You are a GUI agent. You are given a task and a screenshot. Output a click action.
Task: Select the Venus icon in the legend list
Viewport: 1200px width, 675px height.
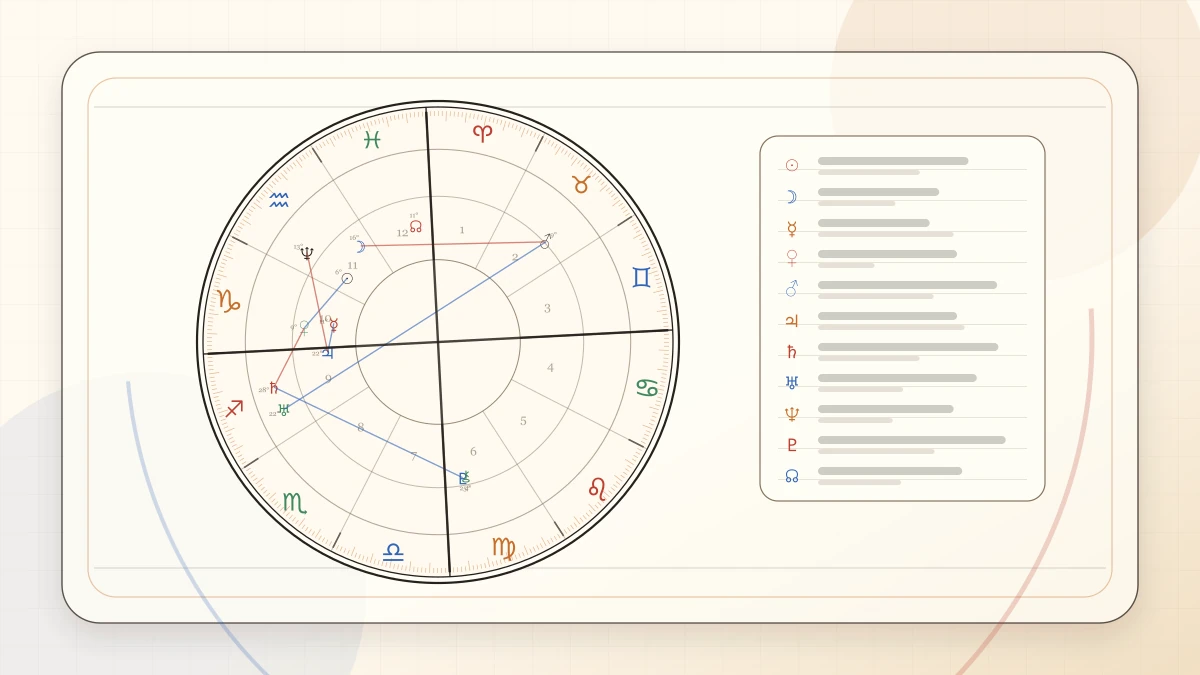(792, 259)
